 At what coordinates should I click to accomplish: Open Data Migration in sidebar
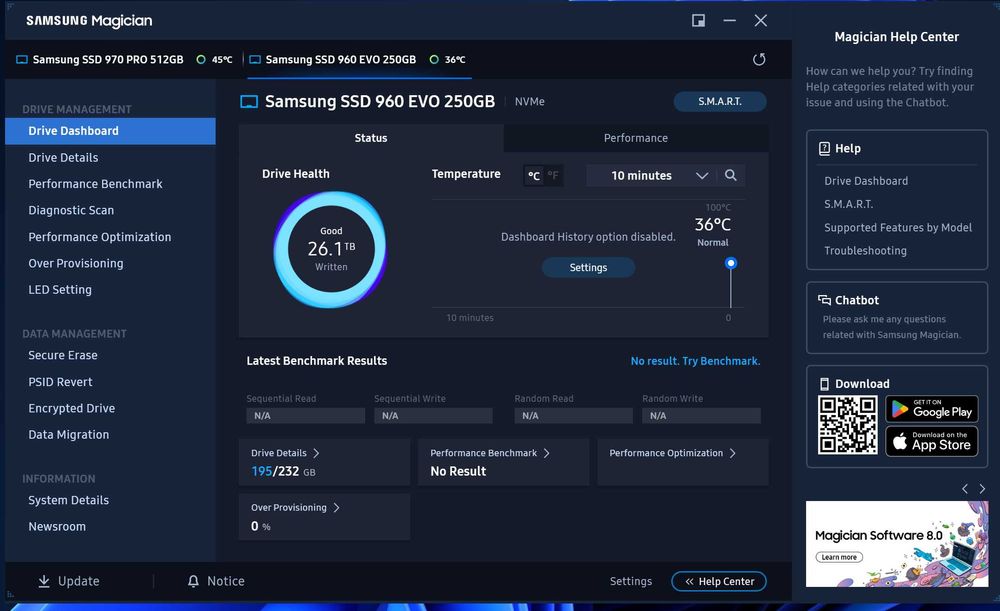[68, 435]
